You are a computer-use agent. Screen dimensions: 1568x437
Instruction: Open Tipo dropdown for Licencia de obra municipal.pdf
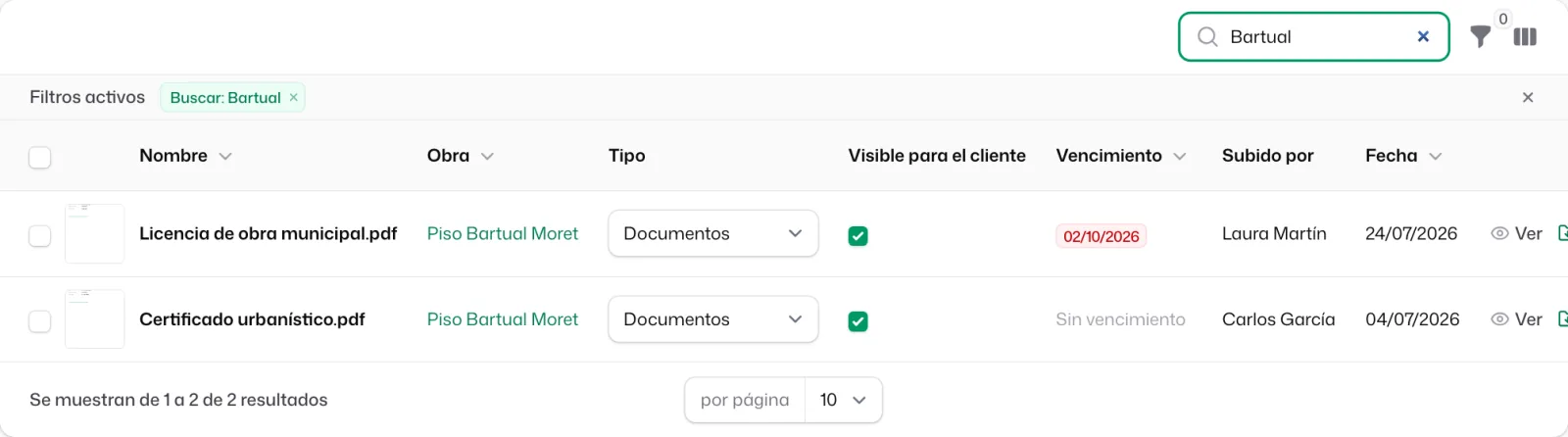pyautogui.click(x=712, y=233)
